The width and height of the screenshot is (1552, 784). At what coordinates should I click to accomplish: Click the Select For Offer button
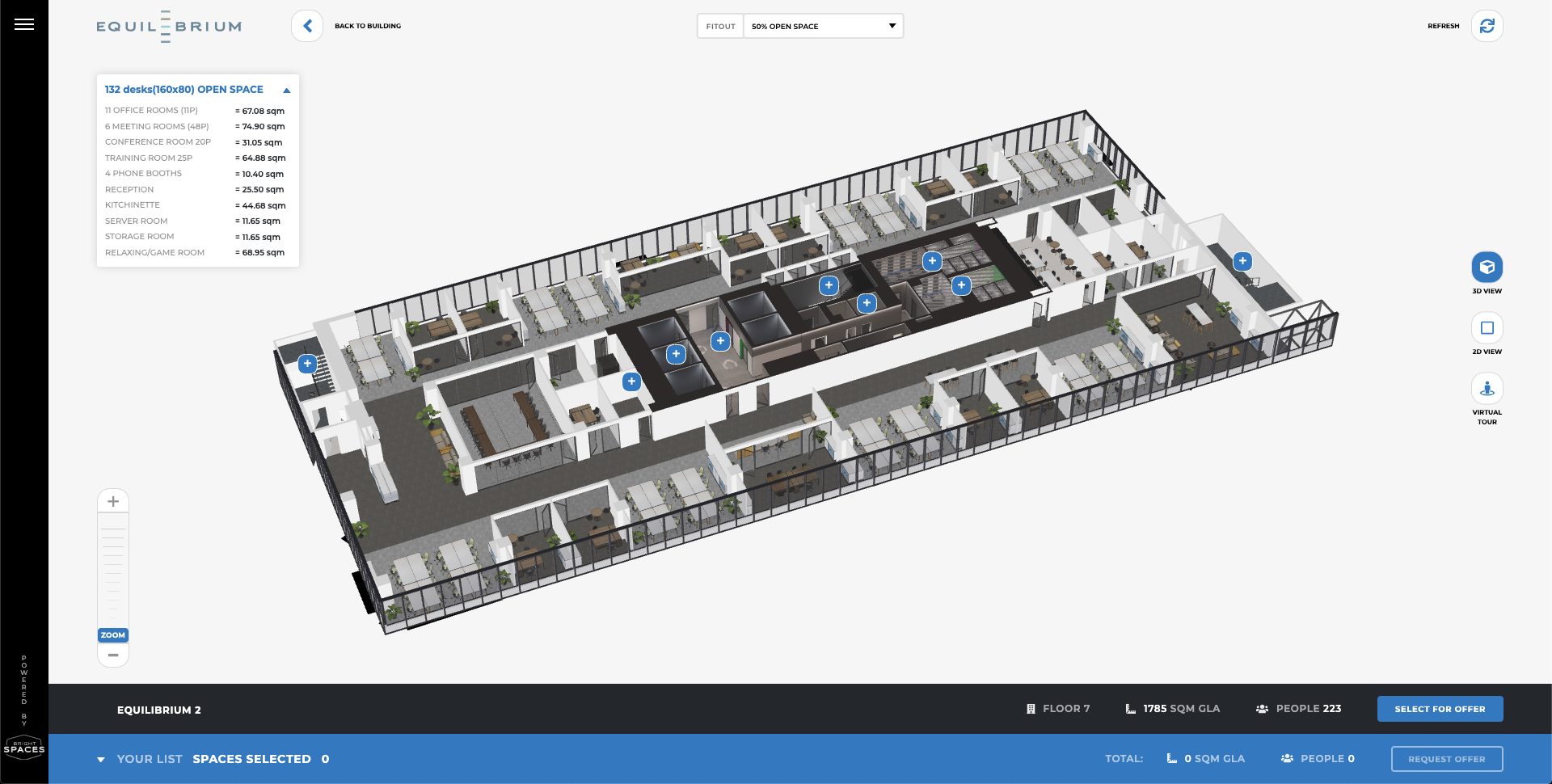tap(1440, 709)
